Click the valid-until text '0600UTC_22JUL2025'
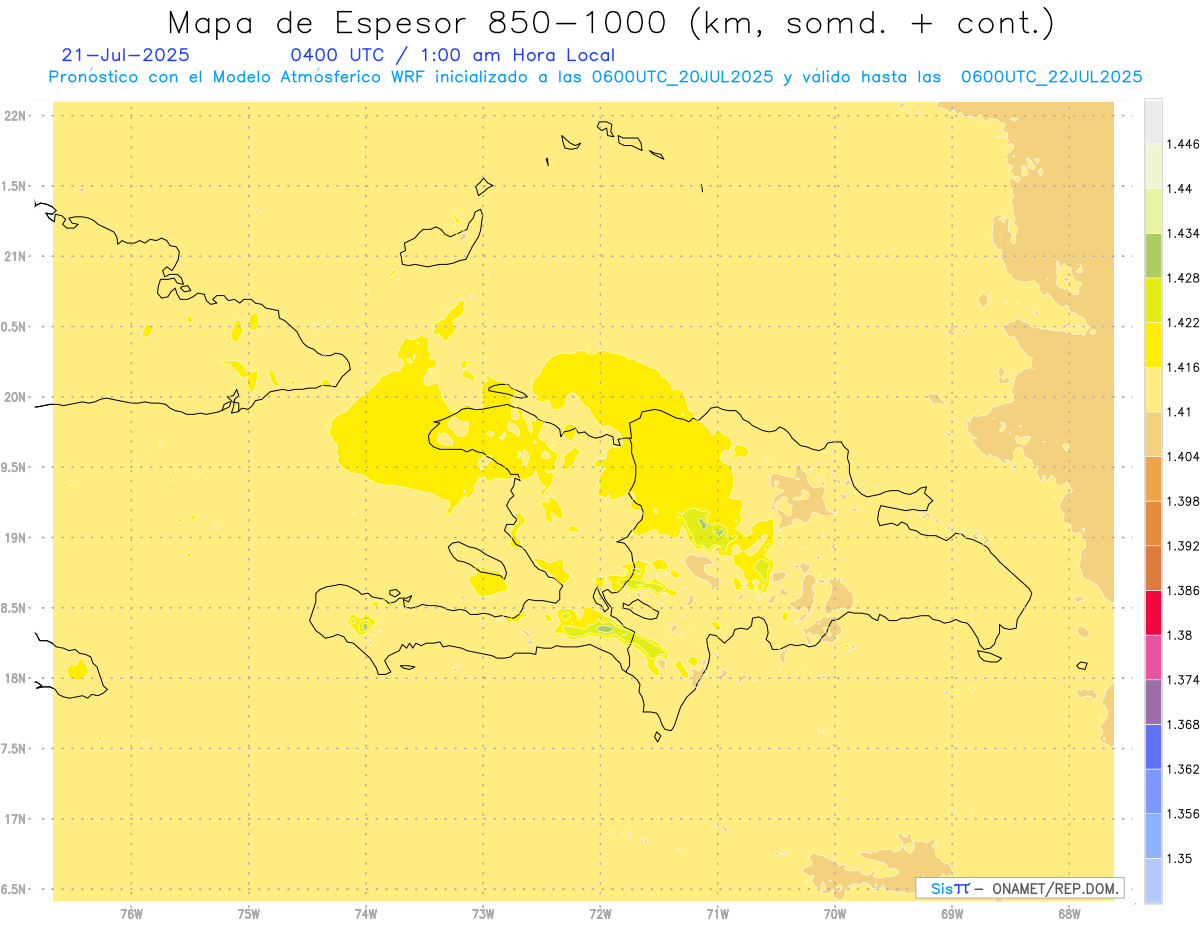 (x=1052, y=77)
